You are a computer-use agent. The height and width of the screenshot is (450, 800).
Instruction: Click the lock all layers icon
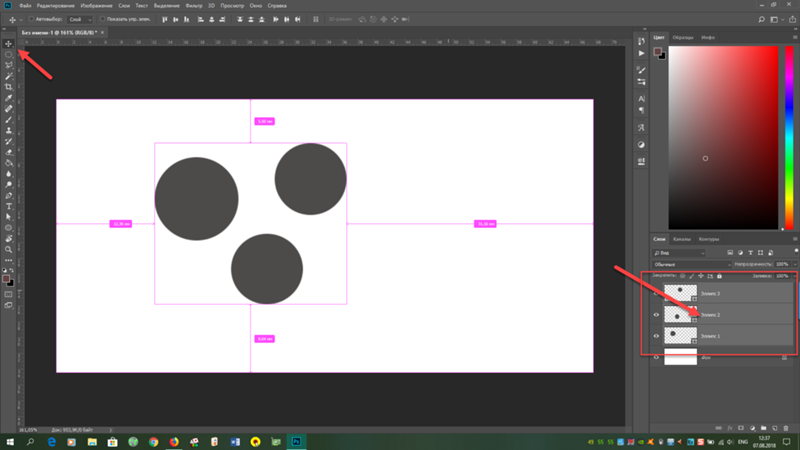[718, 276]
